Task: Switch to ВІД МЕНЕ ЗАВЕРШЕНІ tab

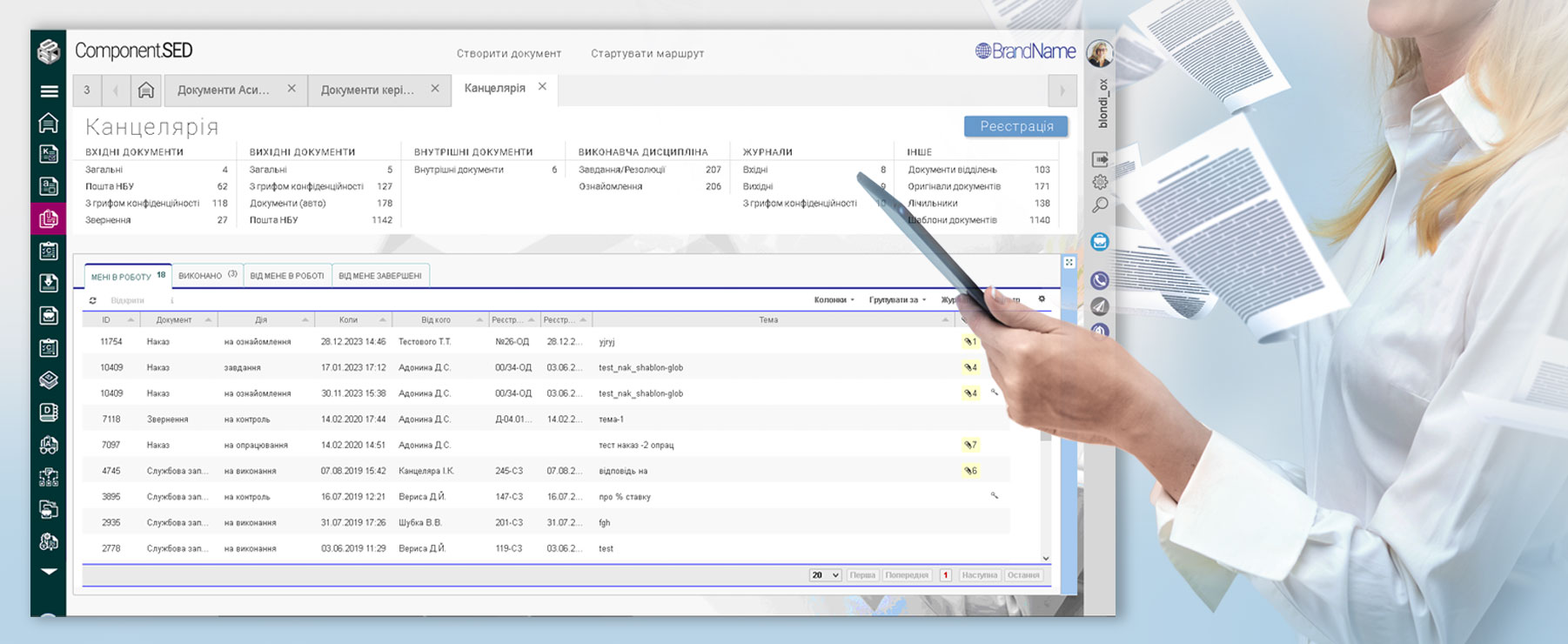Action: (379, 276)
